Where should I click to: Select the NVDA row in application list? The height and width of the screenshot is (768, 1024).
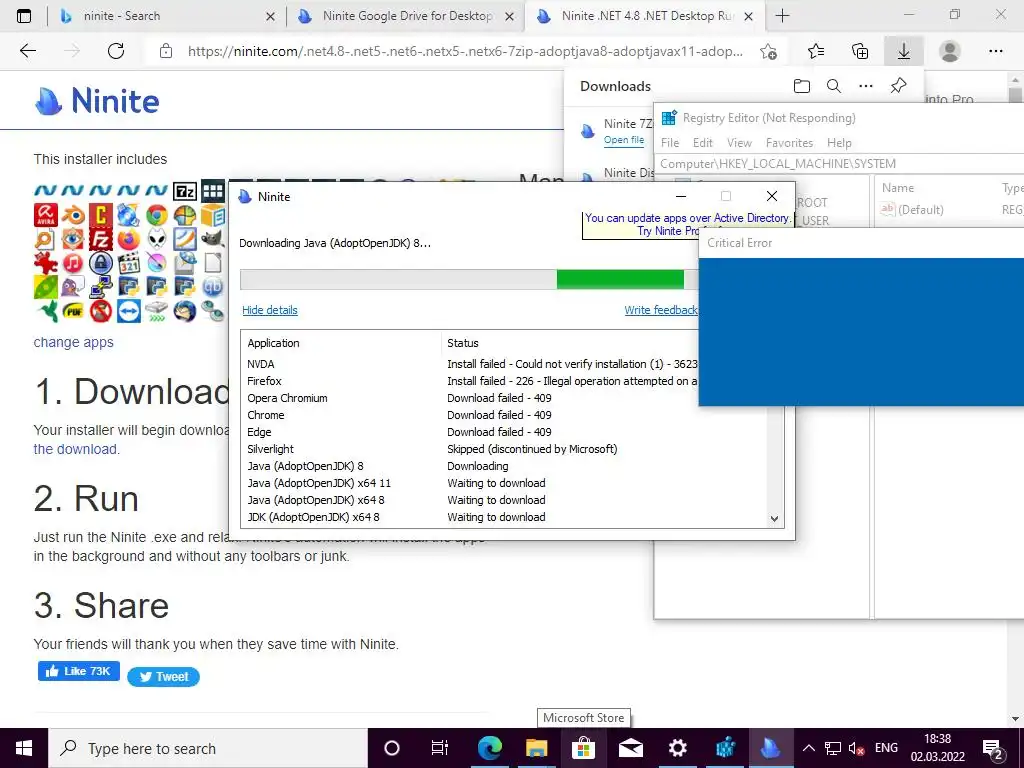472,364
